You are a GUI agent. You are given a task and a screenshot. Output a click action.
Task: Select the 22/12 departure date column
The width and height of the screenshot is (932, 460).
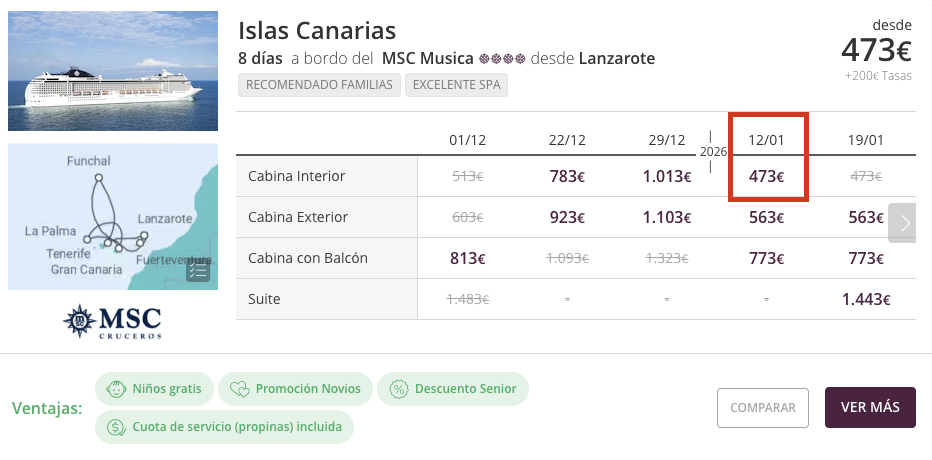[567, 139]
